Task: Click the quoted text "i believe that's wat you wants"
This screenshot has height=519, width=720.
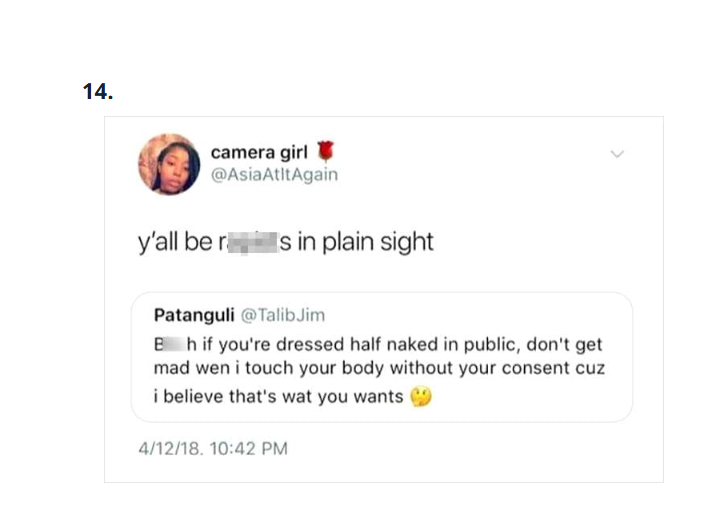Action: pyautogui.click(x=278, y=397)
